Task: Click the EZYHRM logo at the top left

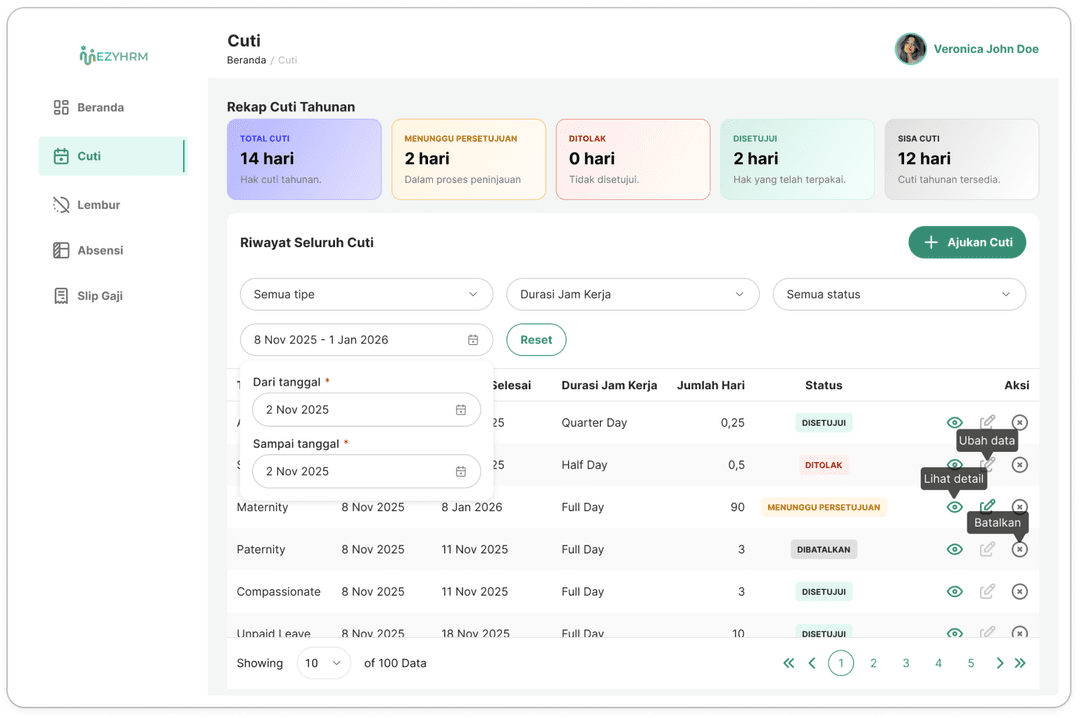Action: point(112,56)
